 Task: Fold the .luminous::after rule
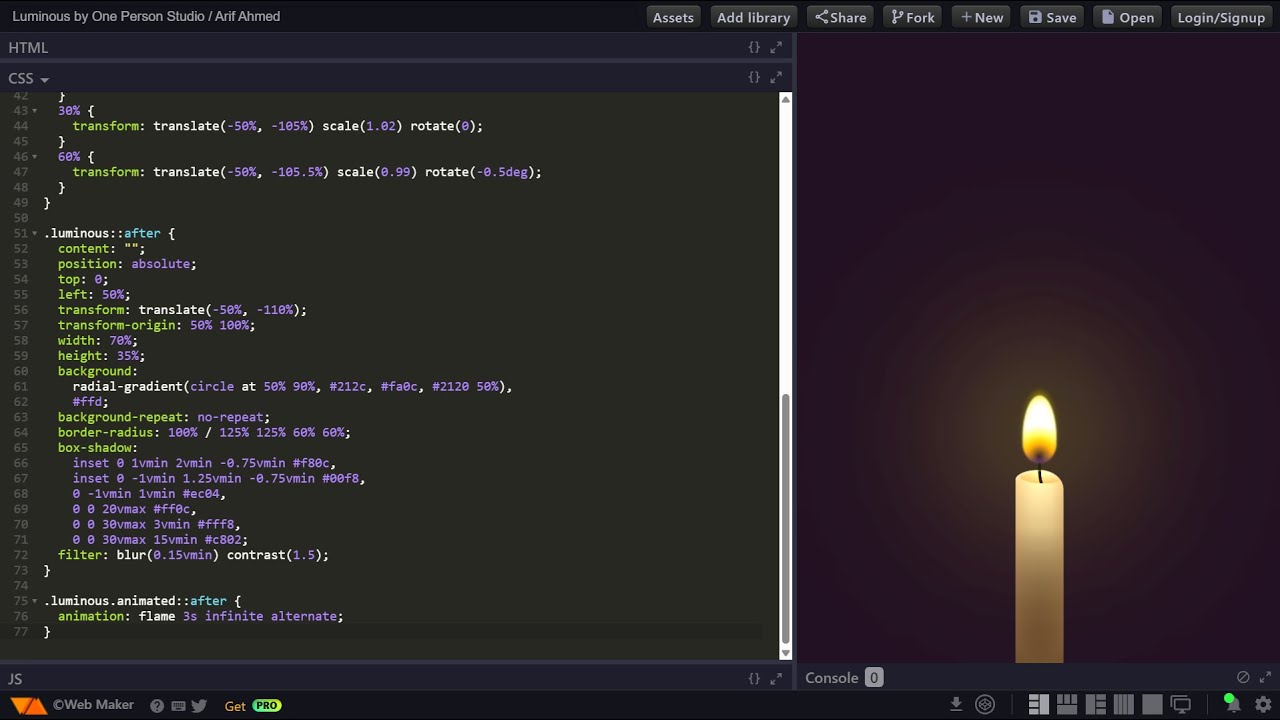coord(35,233)
